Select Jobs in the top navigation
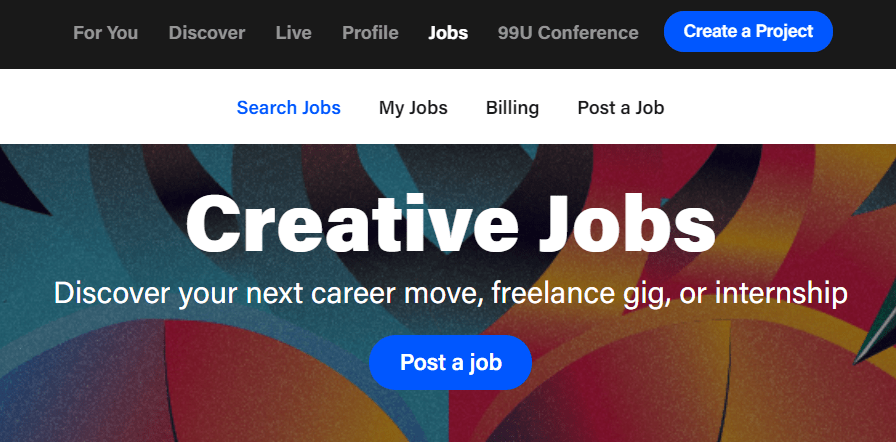The height and width of the screenshot is (442, 896). [x=447, y=33]
